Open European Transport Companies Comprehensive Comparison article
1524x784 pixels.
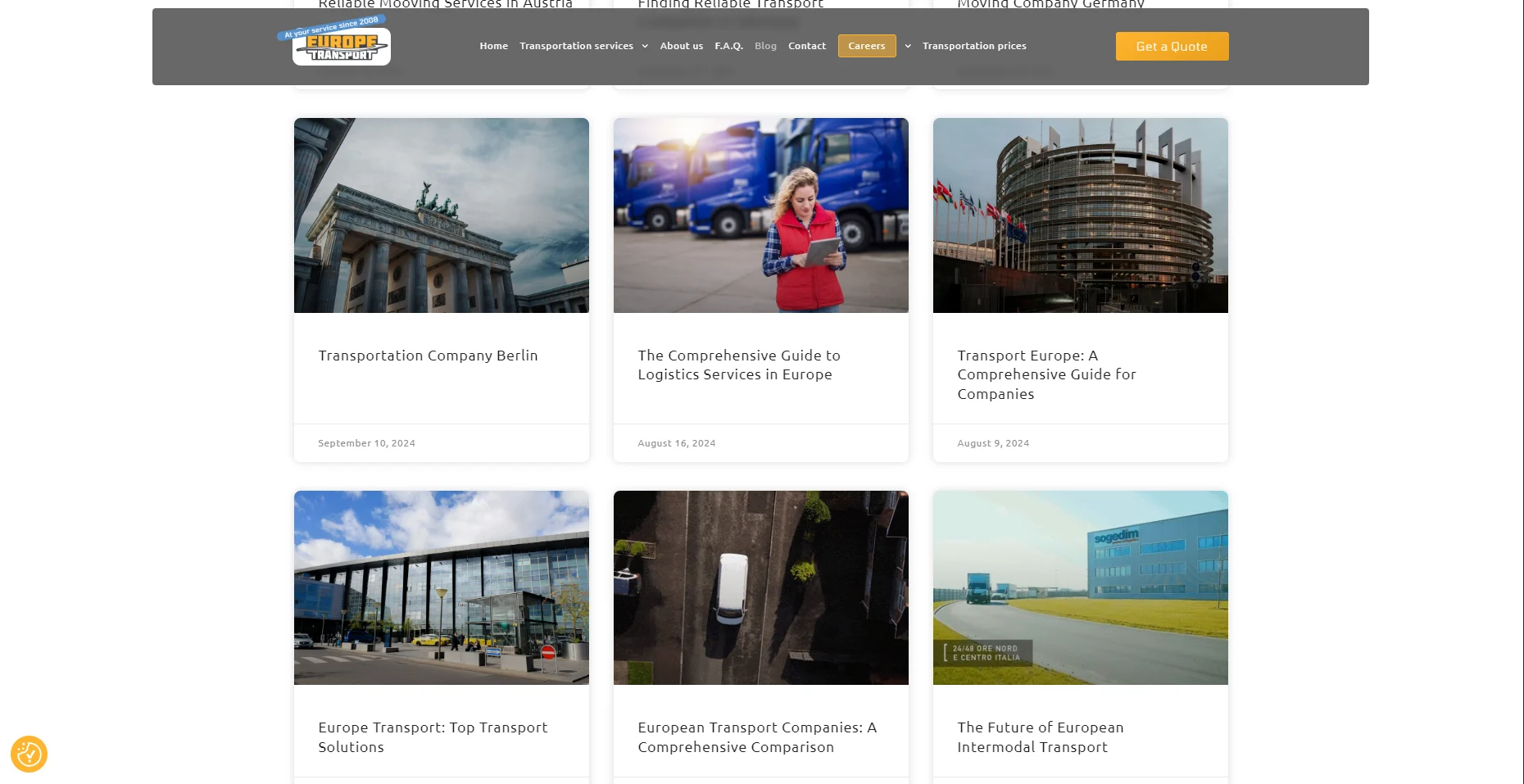(x=757, y=737)
